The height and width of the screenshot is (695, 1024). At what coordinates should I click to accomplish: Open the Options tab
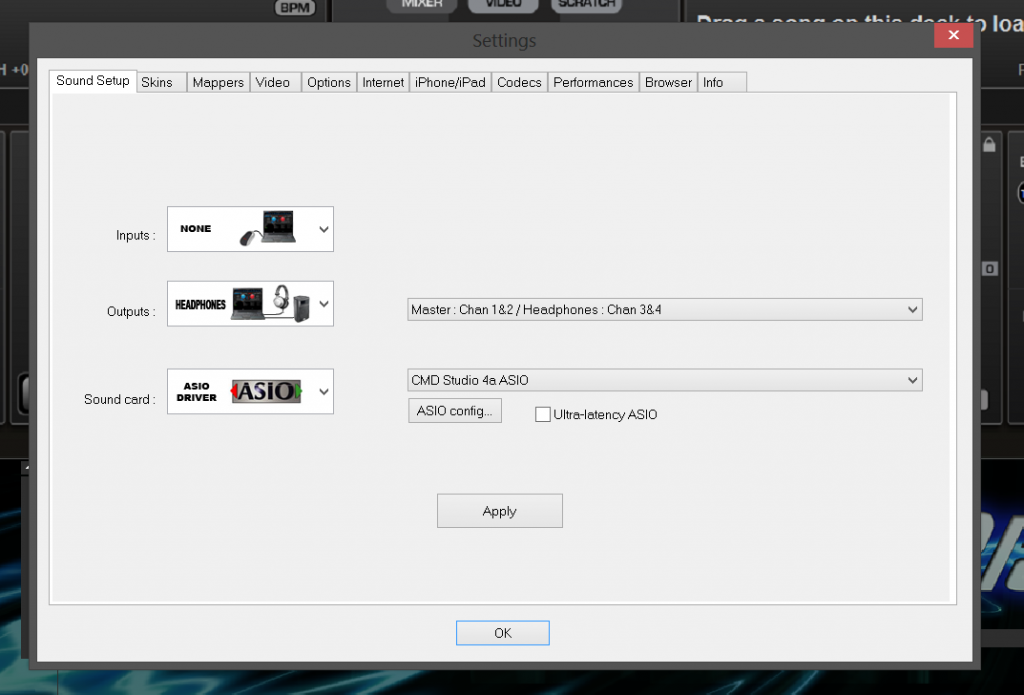click(329, 82)
